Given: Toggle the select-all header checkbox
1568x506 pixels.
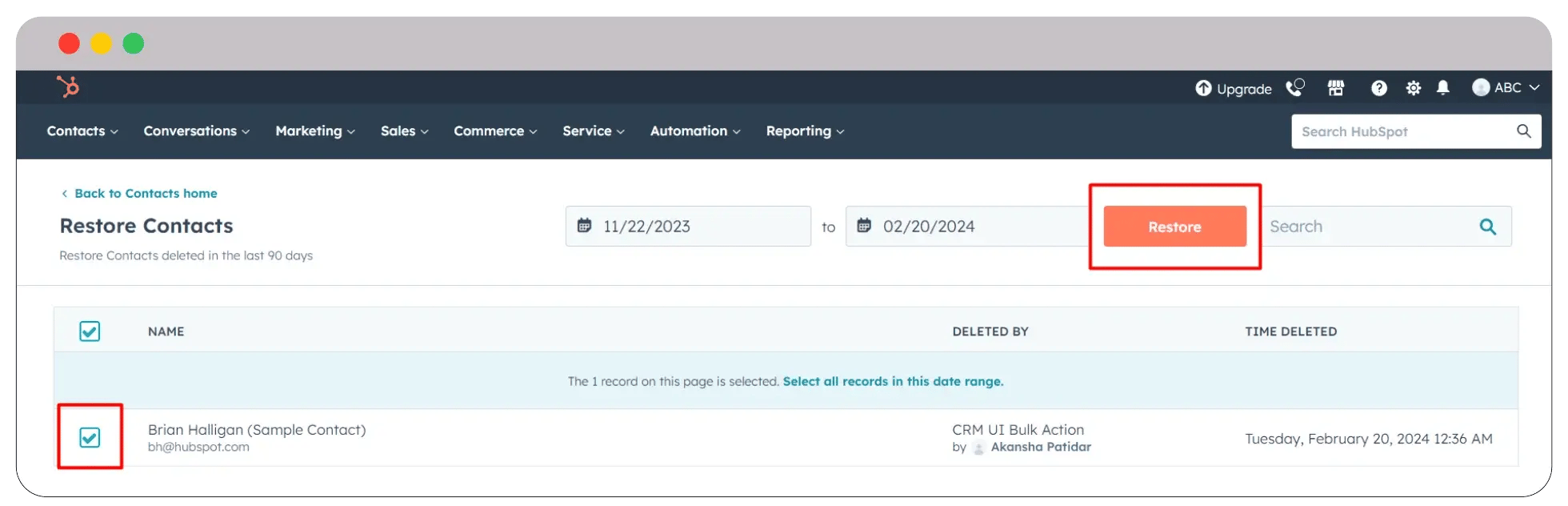Looking at the screenshot, I should coord(90,331).
